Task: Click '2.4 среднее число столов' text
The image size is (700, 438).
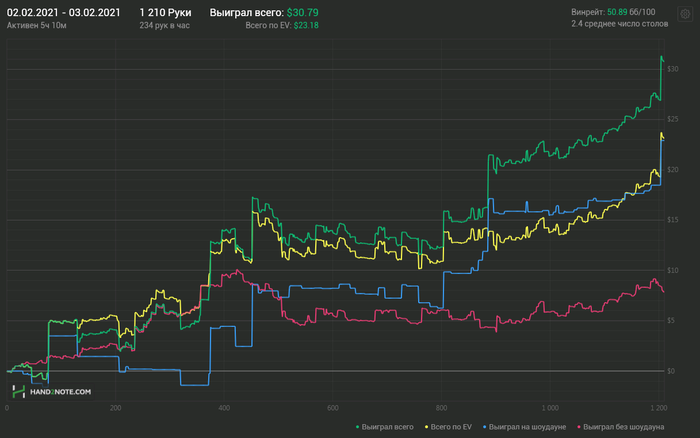Action: point(620,24)
